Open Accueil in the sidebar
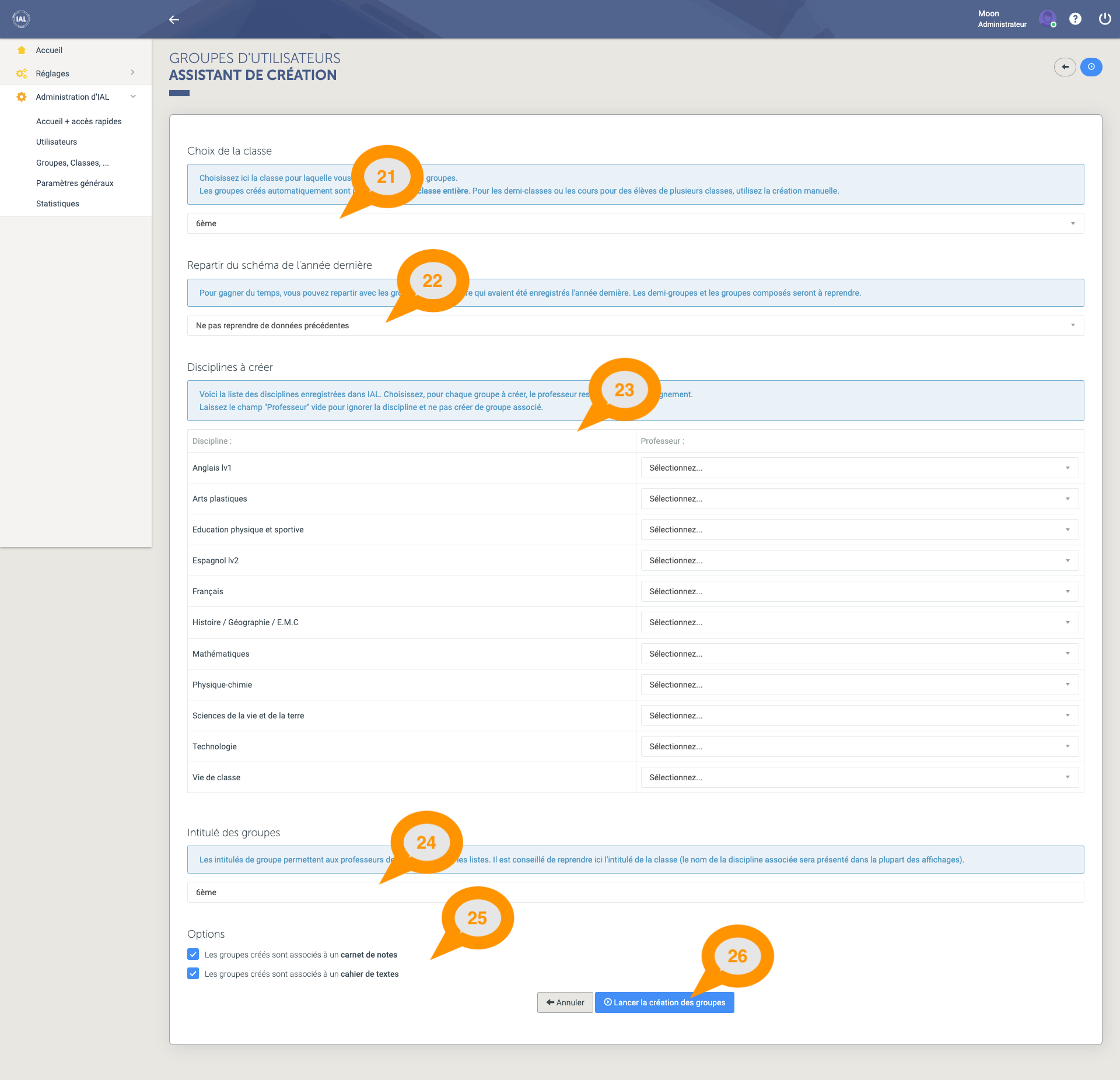This screenshot has height=1080, width=1120. pos(49,50)
